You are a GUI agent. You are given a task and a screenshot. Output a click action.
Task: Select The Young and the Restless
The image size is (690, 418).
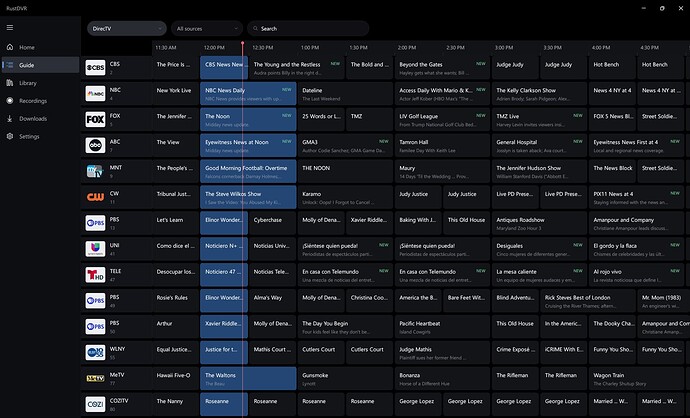(x=297, y=67)
